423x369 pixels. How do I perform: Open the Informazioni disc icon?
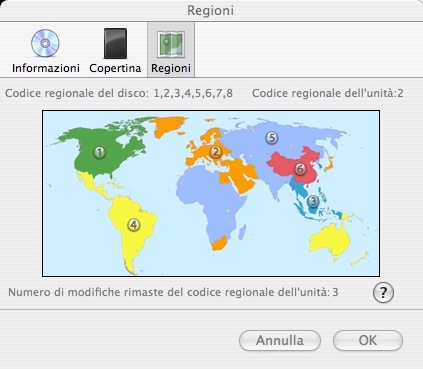coord(45,43)
